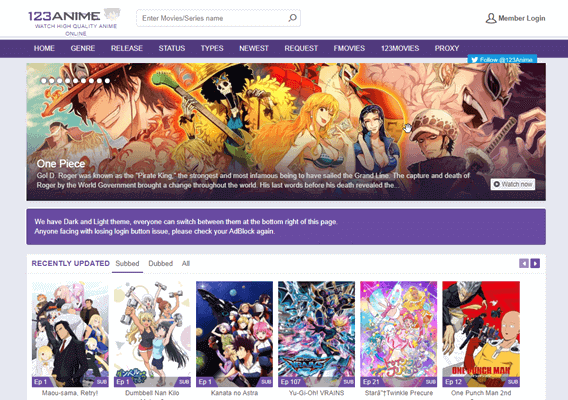
Task: Click the previous arrow in Recently Updated
Action: point(523,263)
